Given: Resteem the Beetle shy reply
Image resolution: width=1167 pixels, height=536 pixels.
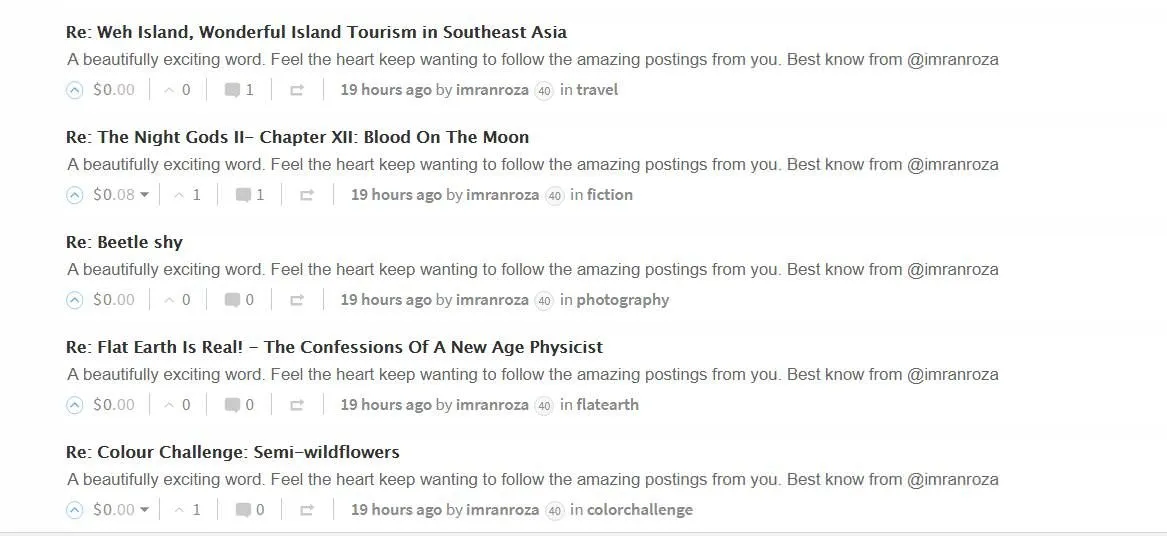Looking at the screenshot, I should tap(296, 301).
